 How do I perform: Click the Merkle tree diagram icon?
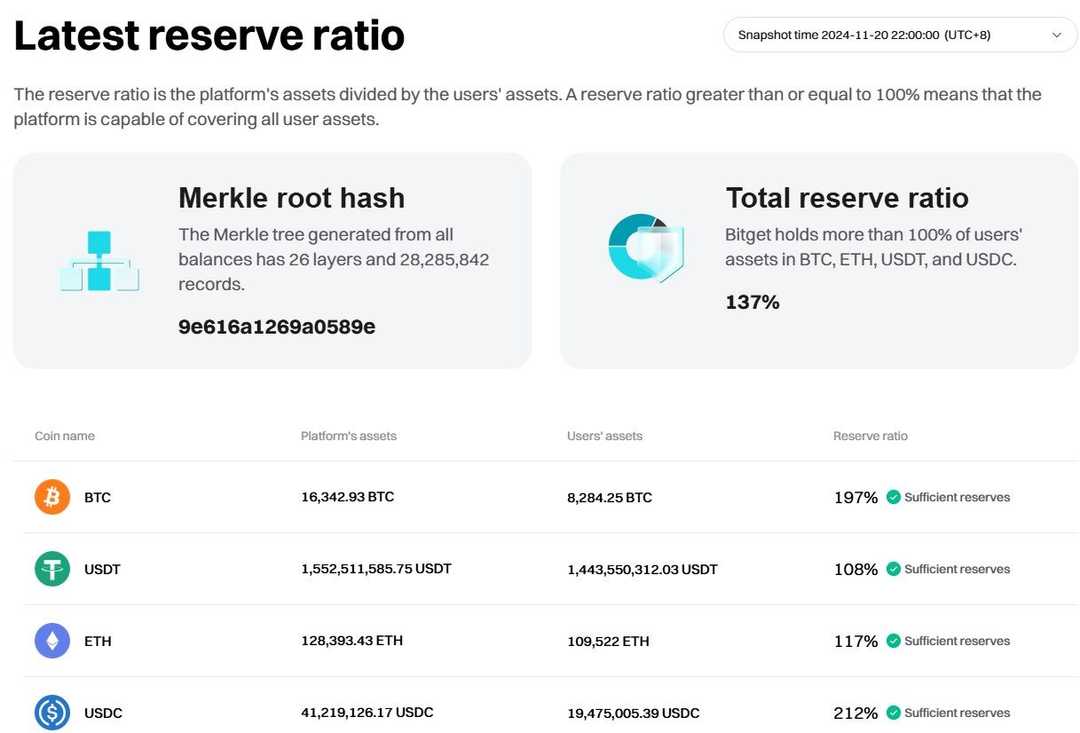coord(99,259)
